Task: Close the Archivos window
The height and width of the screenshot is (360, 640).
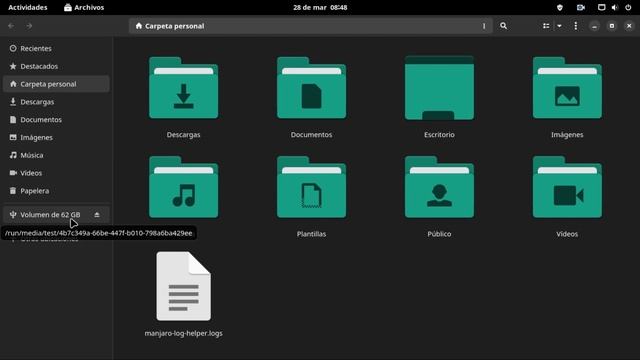Action: pyautogui.click(x=629, y=26)
